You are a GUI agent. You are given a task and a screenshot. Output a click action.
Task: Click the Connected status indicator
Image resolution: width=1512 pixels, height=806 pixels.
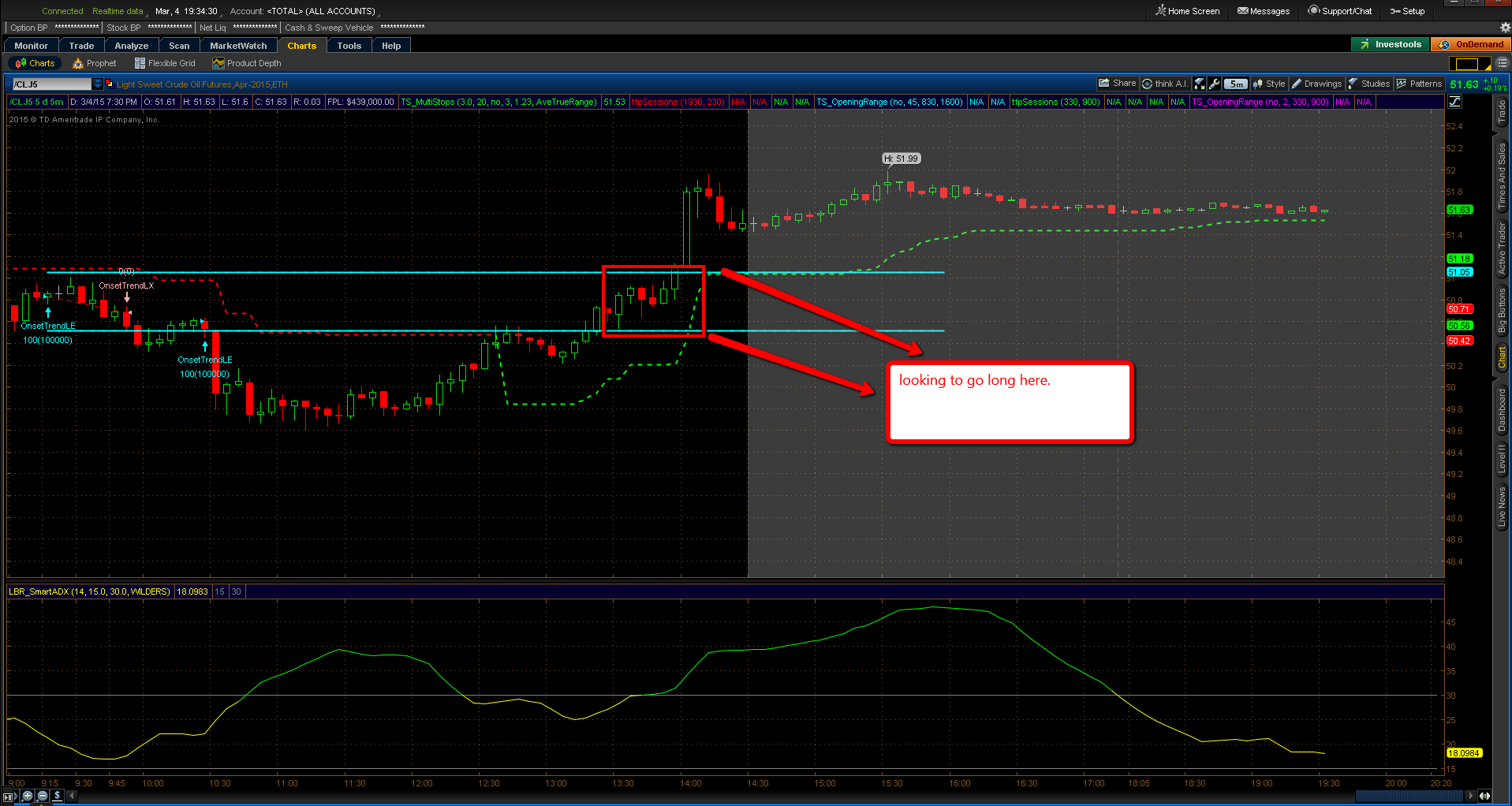pyautogui.click(x=62, y=11)
